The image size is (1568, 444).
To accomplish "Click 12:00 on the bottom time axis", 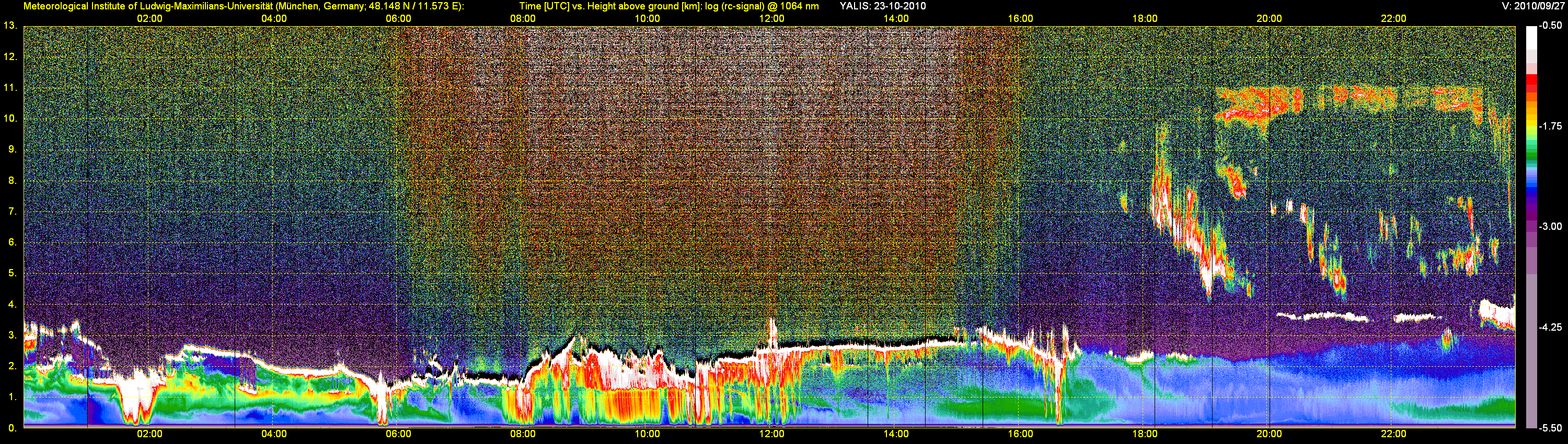I will point(772,434).
